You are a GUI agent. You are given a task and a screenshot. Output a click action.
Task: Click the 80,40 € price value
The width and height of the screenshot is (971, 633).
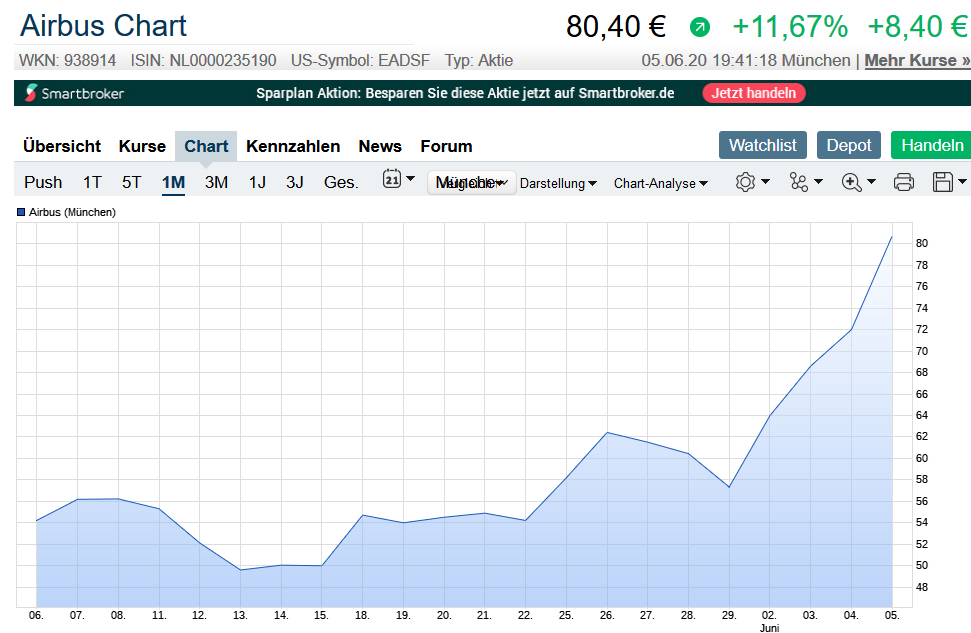(x=616, y=27)
